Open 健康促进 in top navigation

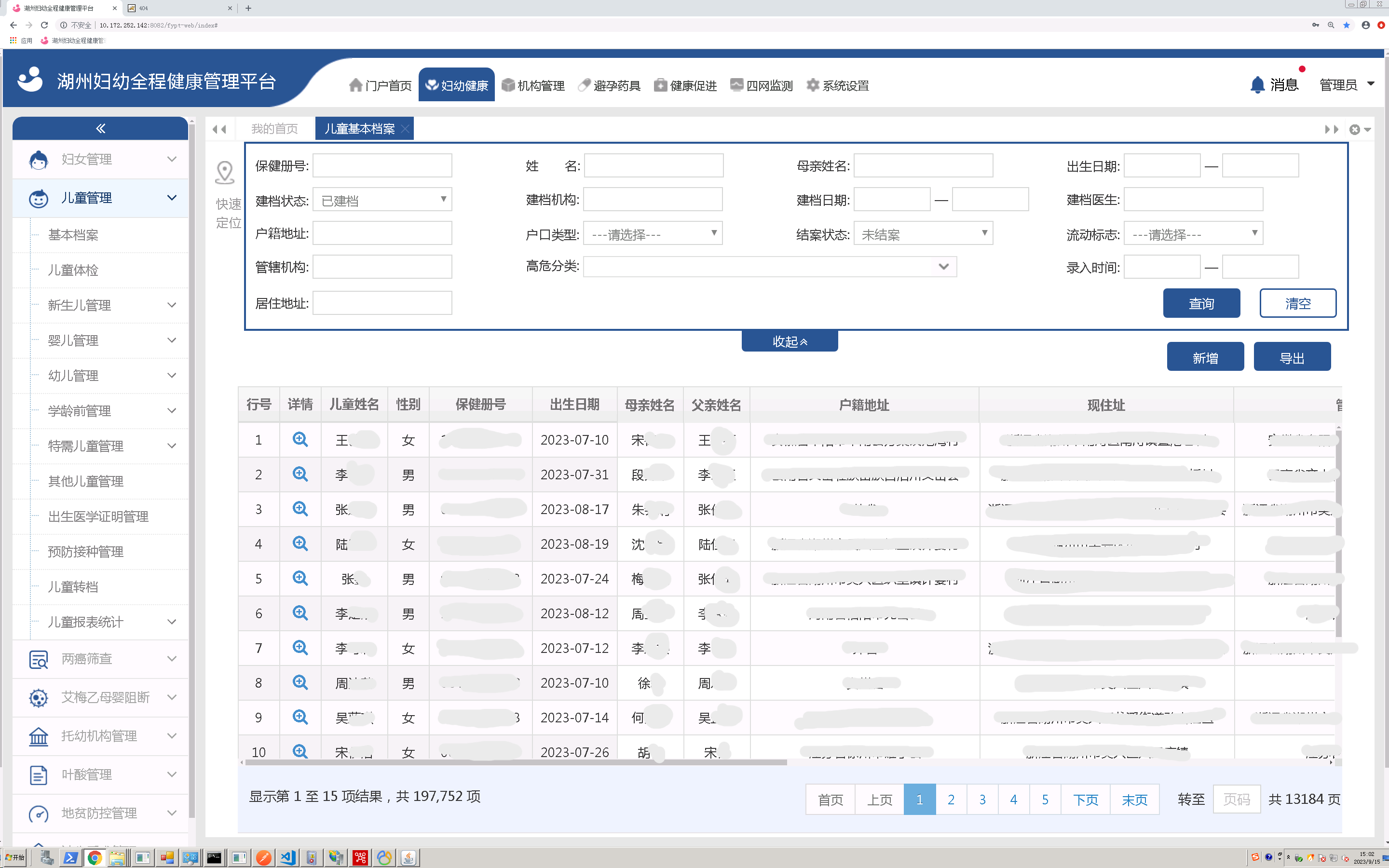pyautogui.click(x=685, y=85)
